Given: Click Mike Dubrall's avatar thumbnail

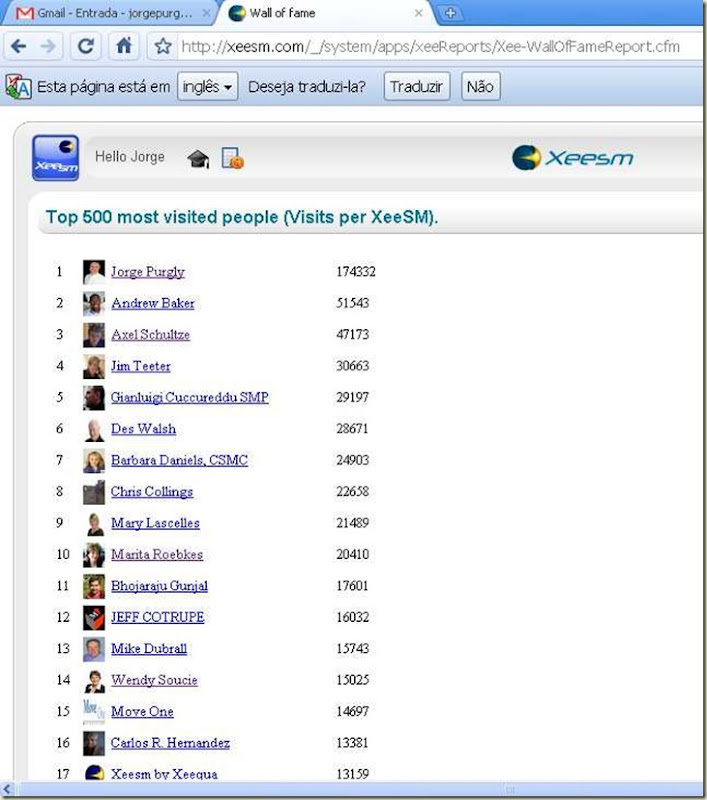Looking at the screenshot, I should (x=94, y=649).
